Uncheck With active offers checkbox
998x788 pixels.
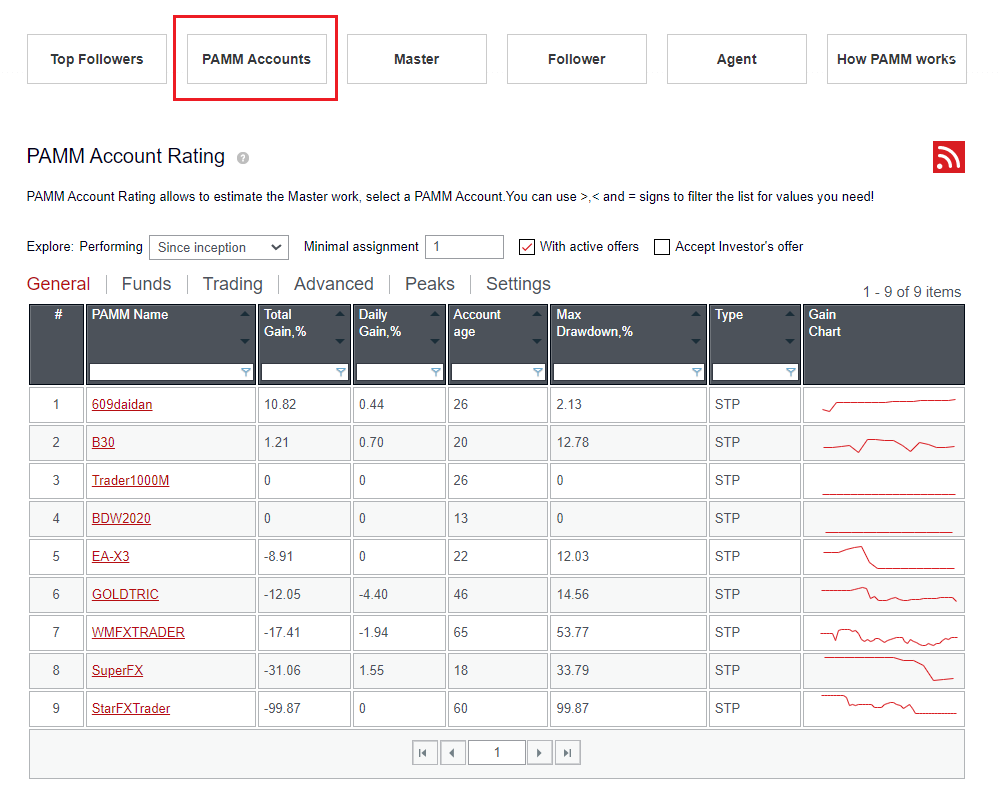(x=527, y=247)
